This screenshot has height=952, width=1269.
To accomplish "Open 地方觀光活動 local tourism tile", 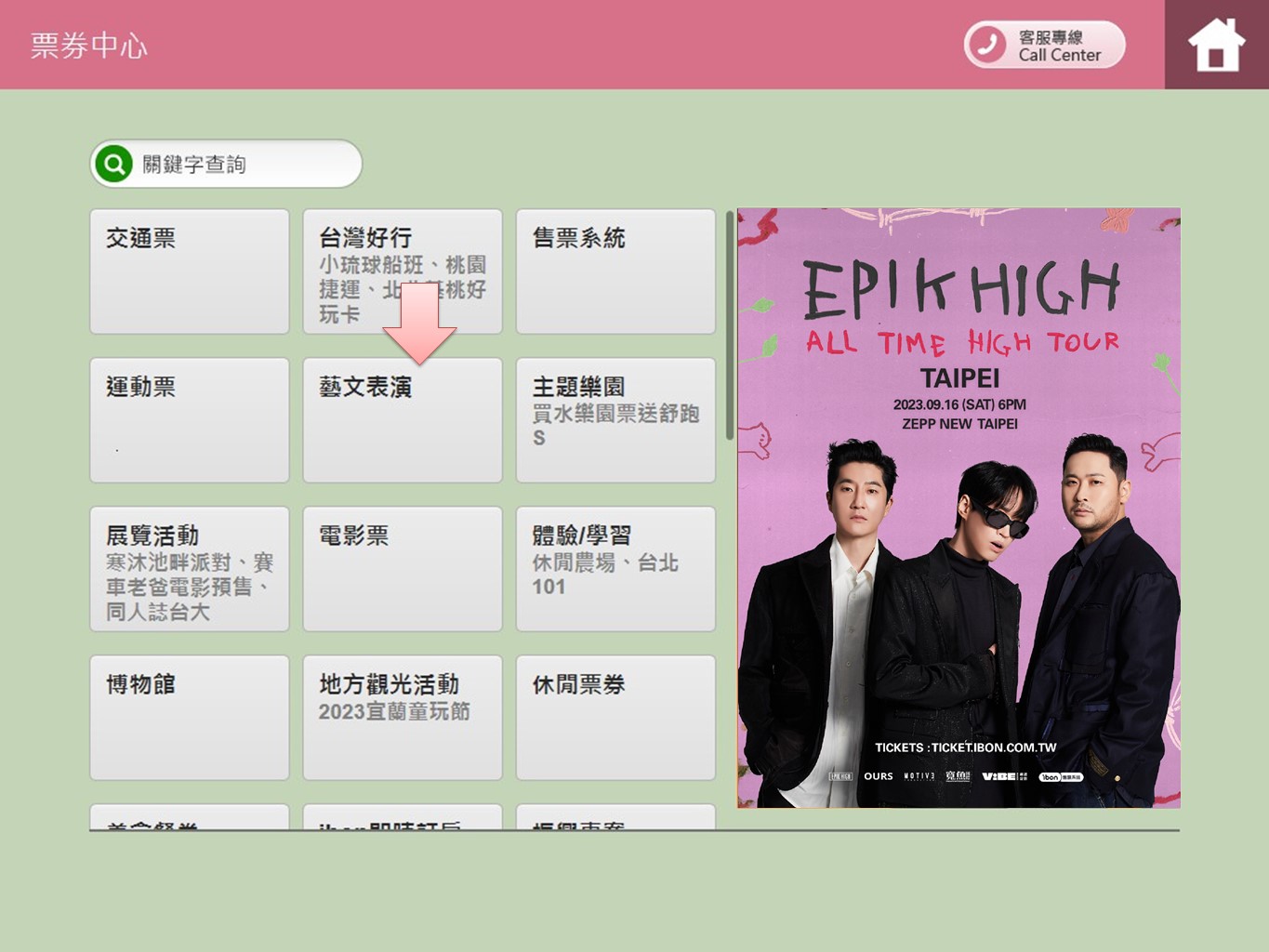I will pos(402,718).
